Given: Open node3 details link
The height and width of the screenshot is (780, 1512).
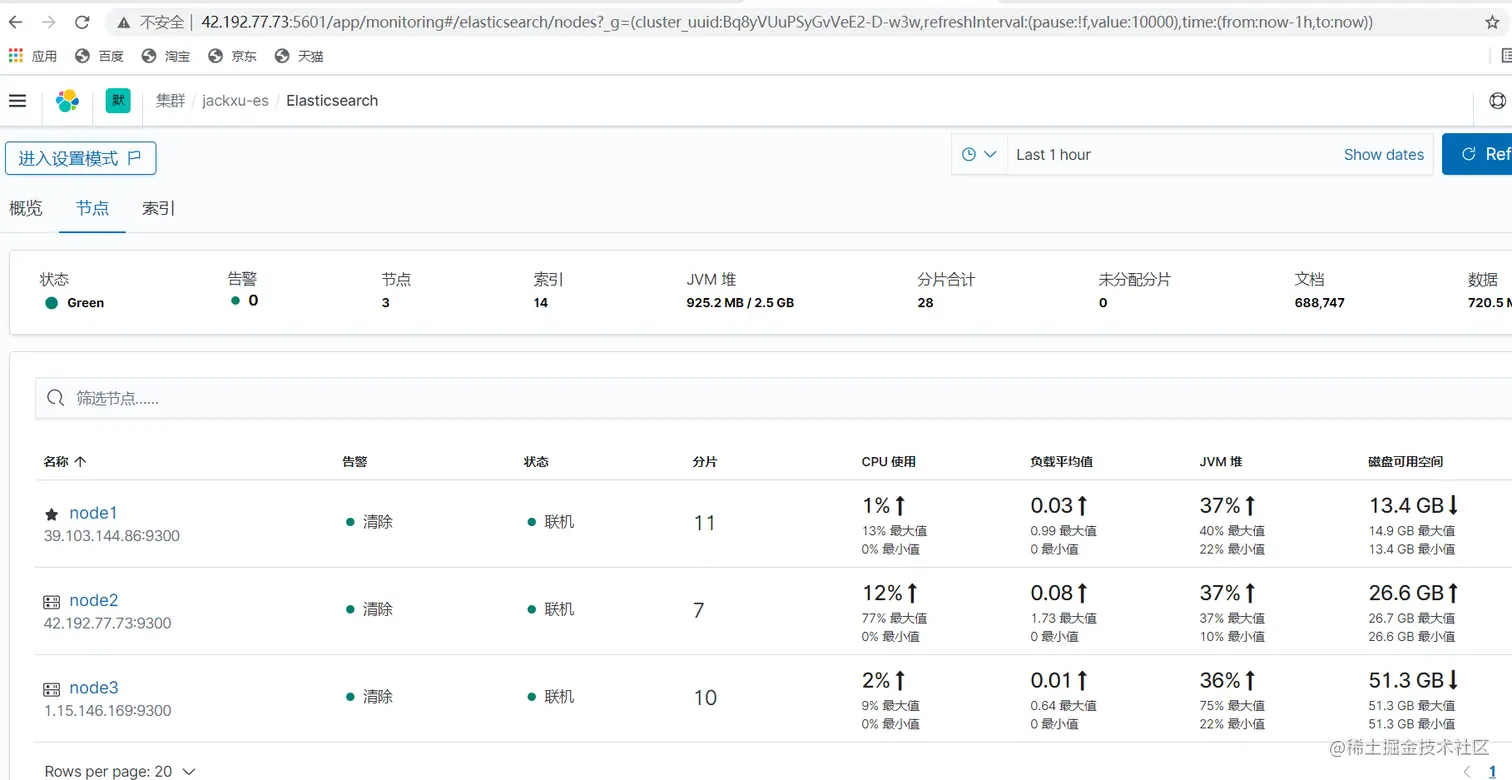Looking at the screenshot, I should [x=94, y=688].
